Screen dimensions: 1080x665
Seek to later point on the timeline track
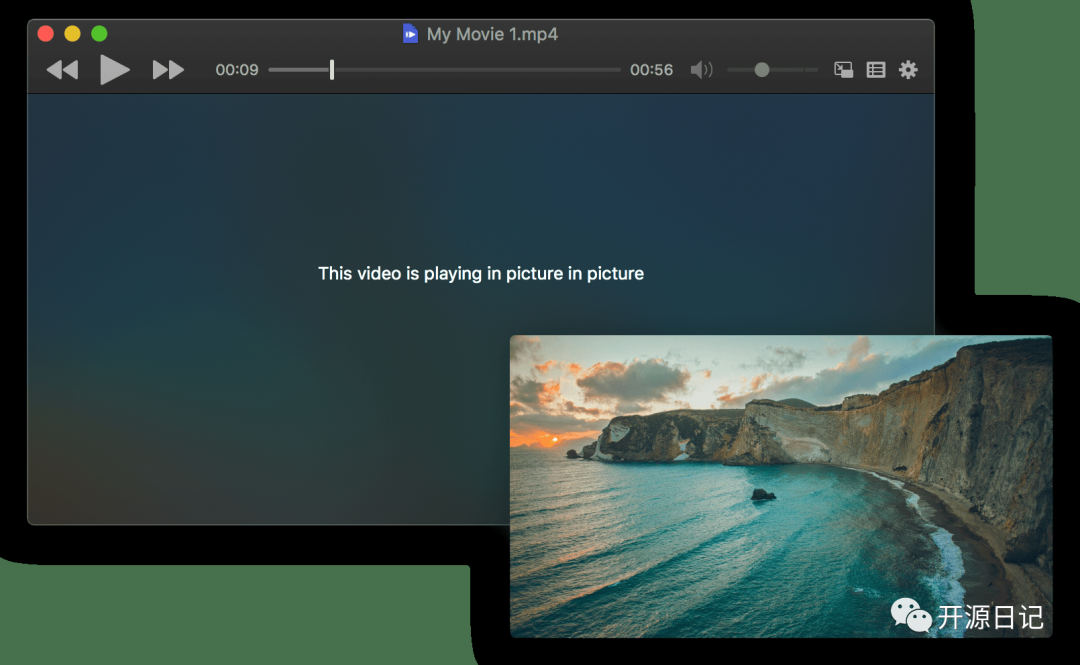(477, 70)
